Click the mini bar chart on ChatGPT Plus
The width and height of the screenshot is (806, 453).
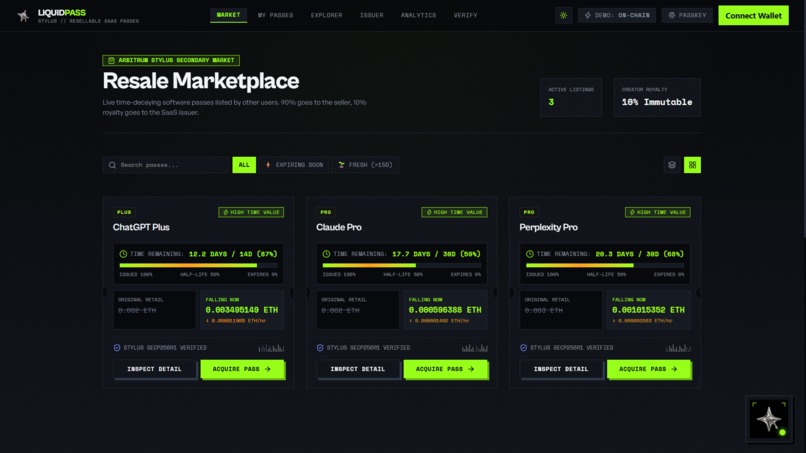point(271,348)
